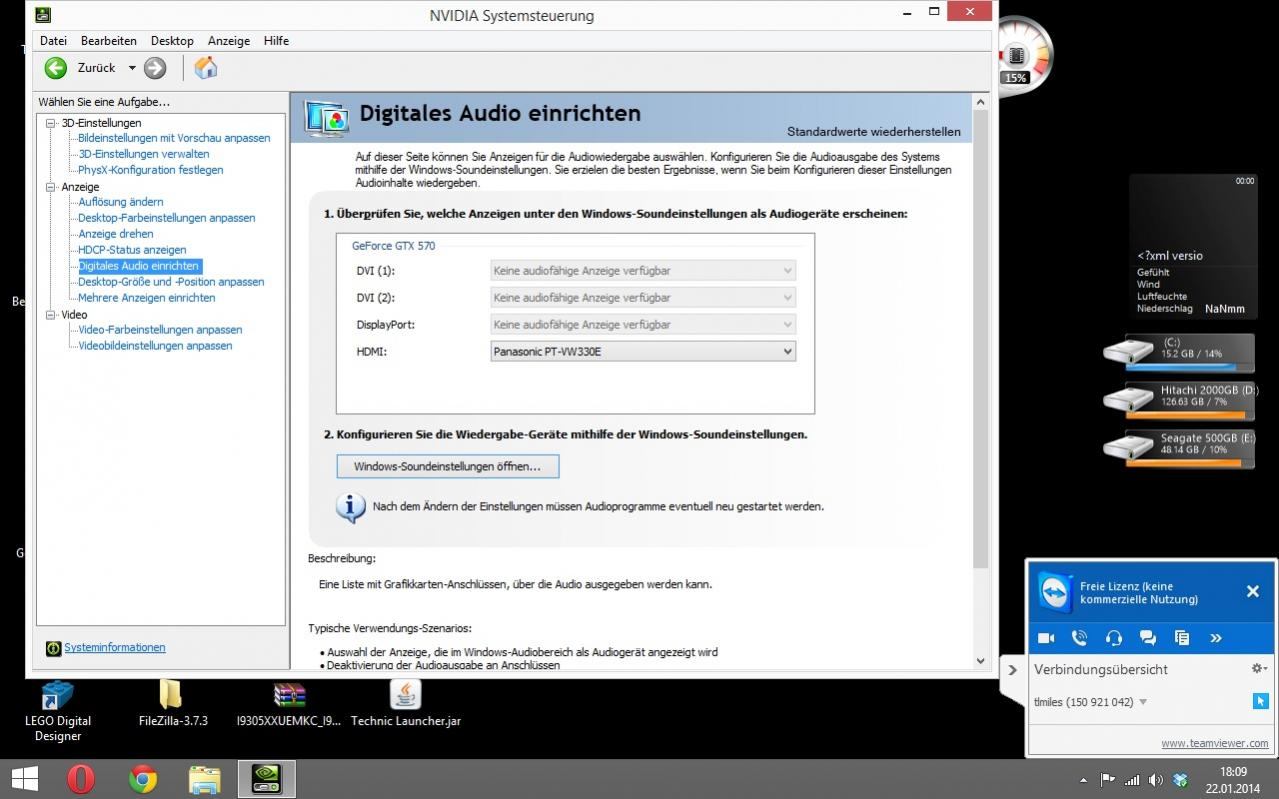Select Mehrere Anzeigen einrichten

[x=147, y=298]
